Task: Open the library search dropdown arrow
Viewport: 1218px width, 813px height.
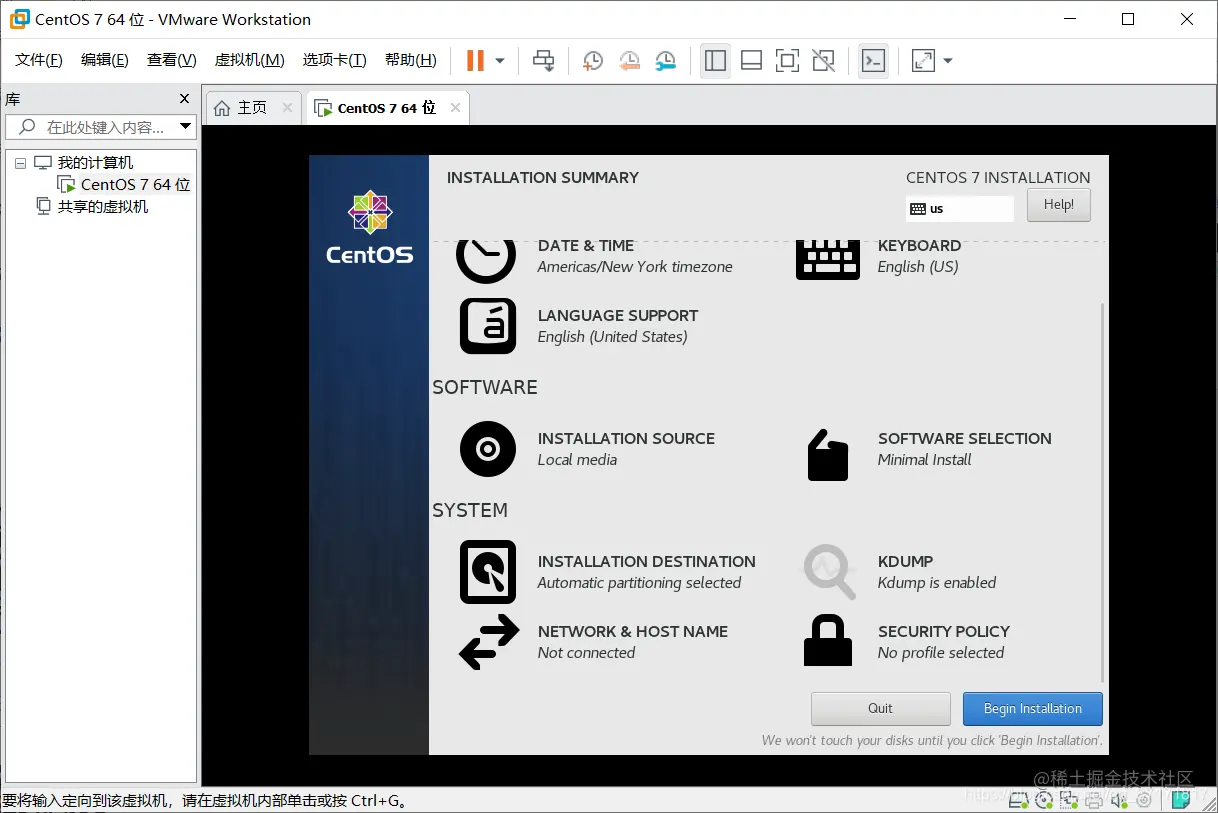Action: pos(185,127)
